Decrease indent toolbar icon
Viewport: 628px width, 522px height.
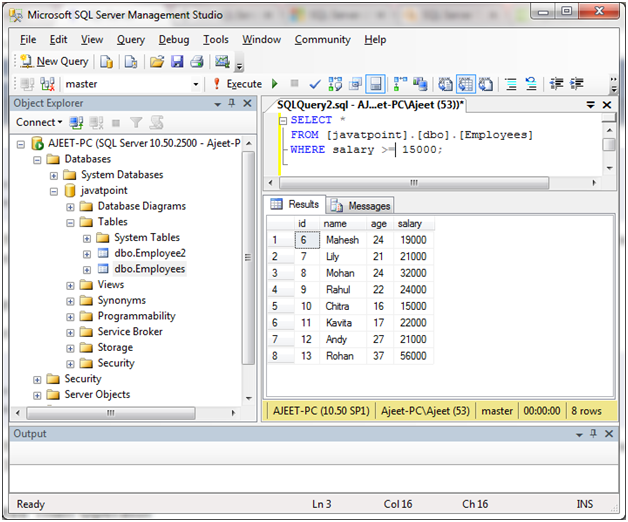[x=556, y=84]
